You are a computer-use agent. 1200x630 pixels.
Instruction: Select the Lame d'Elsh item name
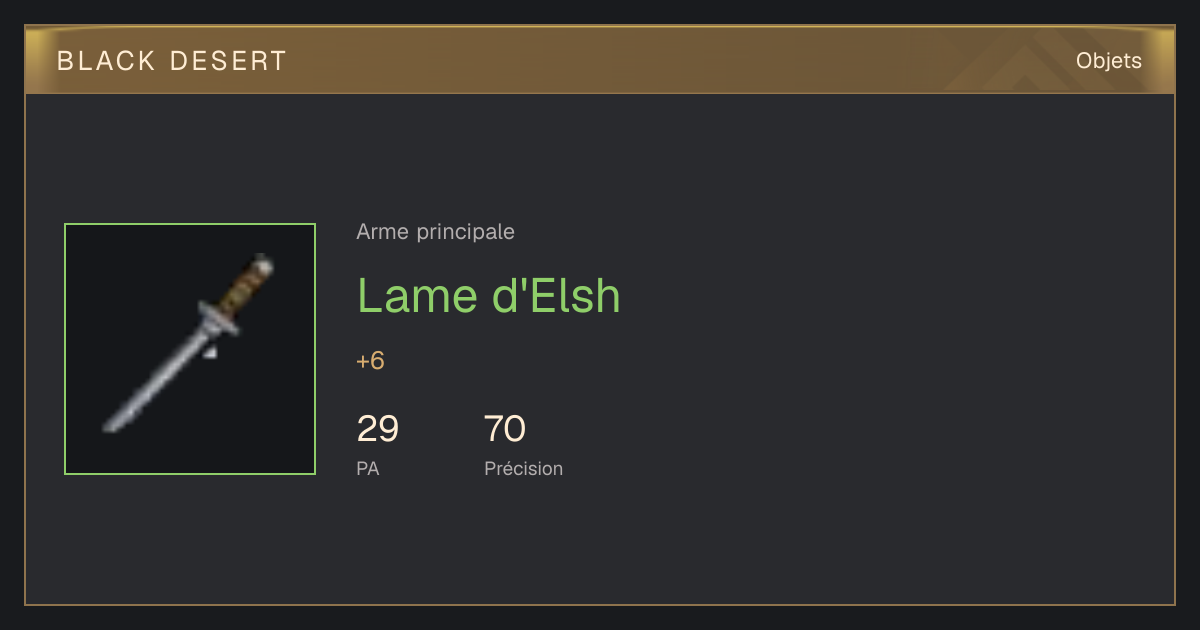point(489,296)
